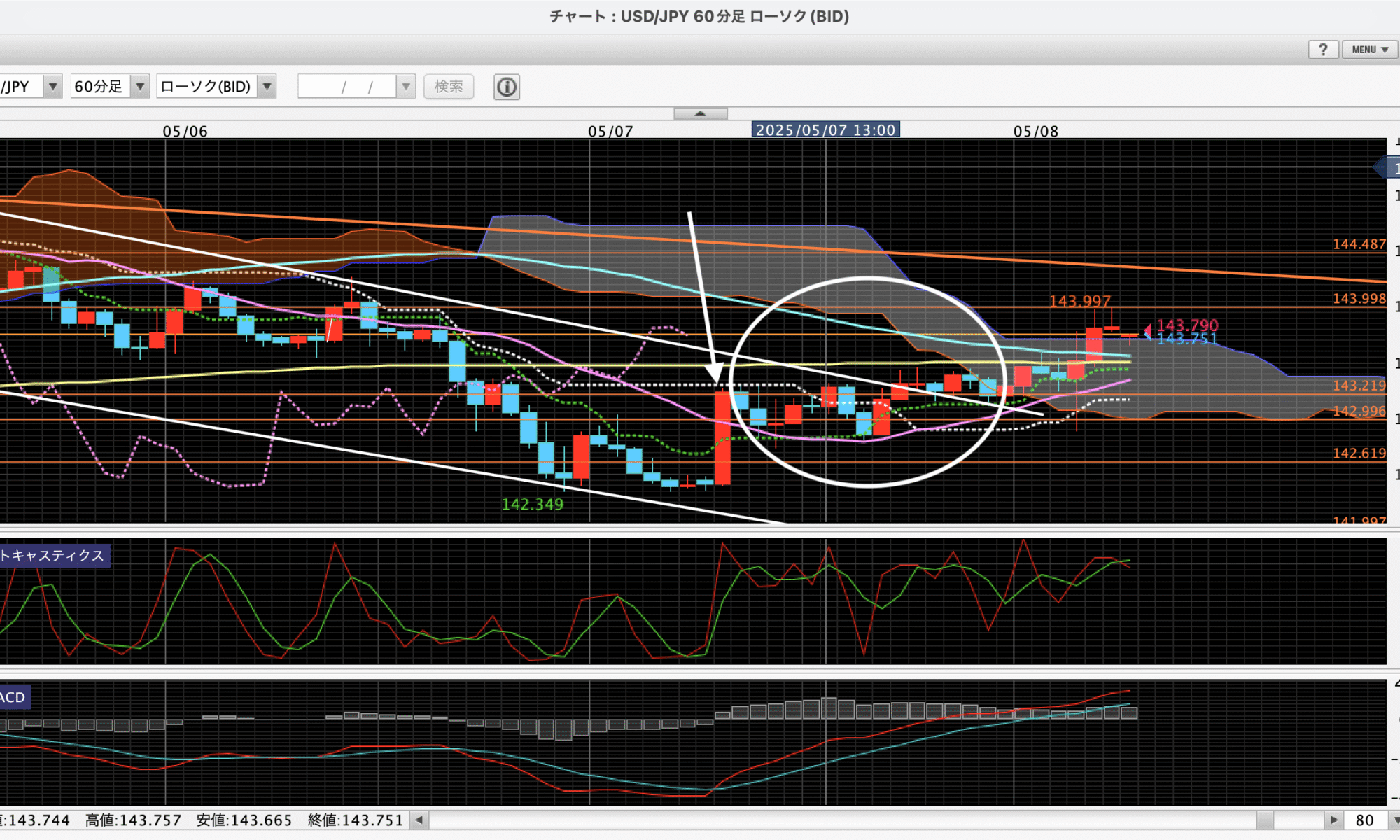Collapse the toolbar with the up-arrow handle
Screen dimensions: 1400x840
pyautogui.click(x=701, y=113)
